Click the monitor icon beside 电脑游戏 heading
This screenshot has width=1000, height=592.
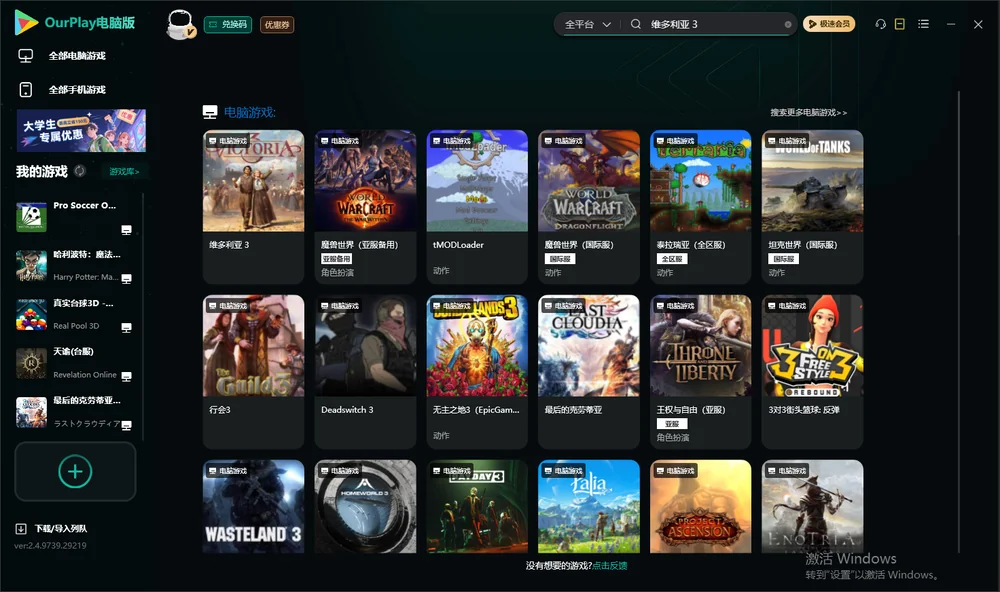click(210, 112)
